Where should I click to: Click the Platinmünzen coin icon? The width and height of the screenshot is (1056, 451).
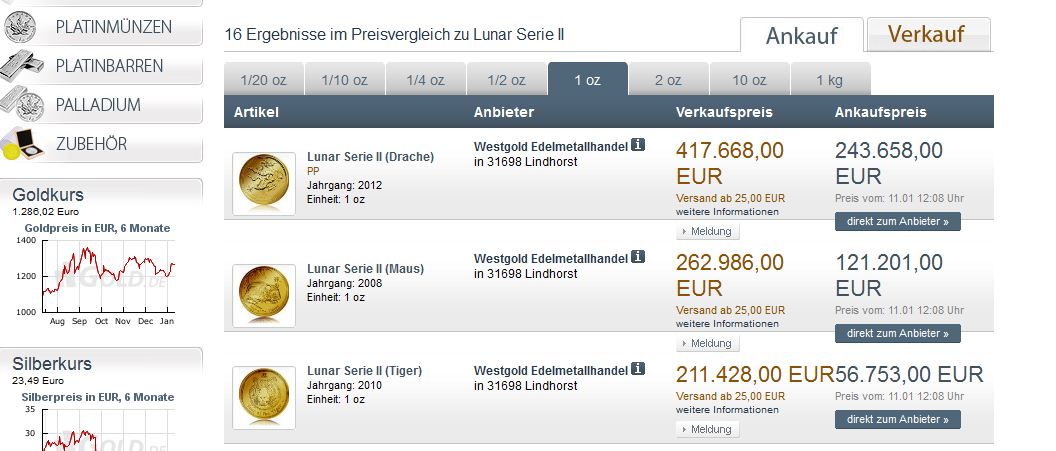(x=21, y=27)
